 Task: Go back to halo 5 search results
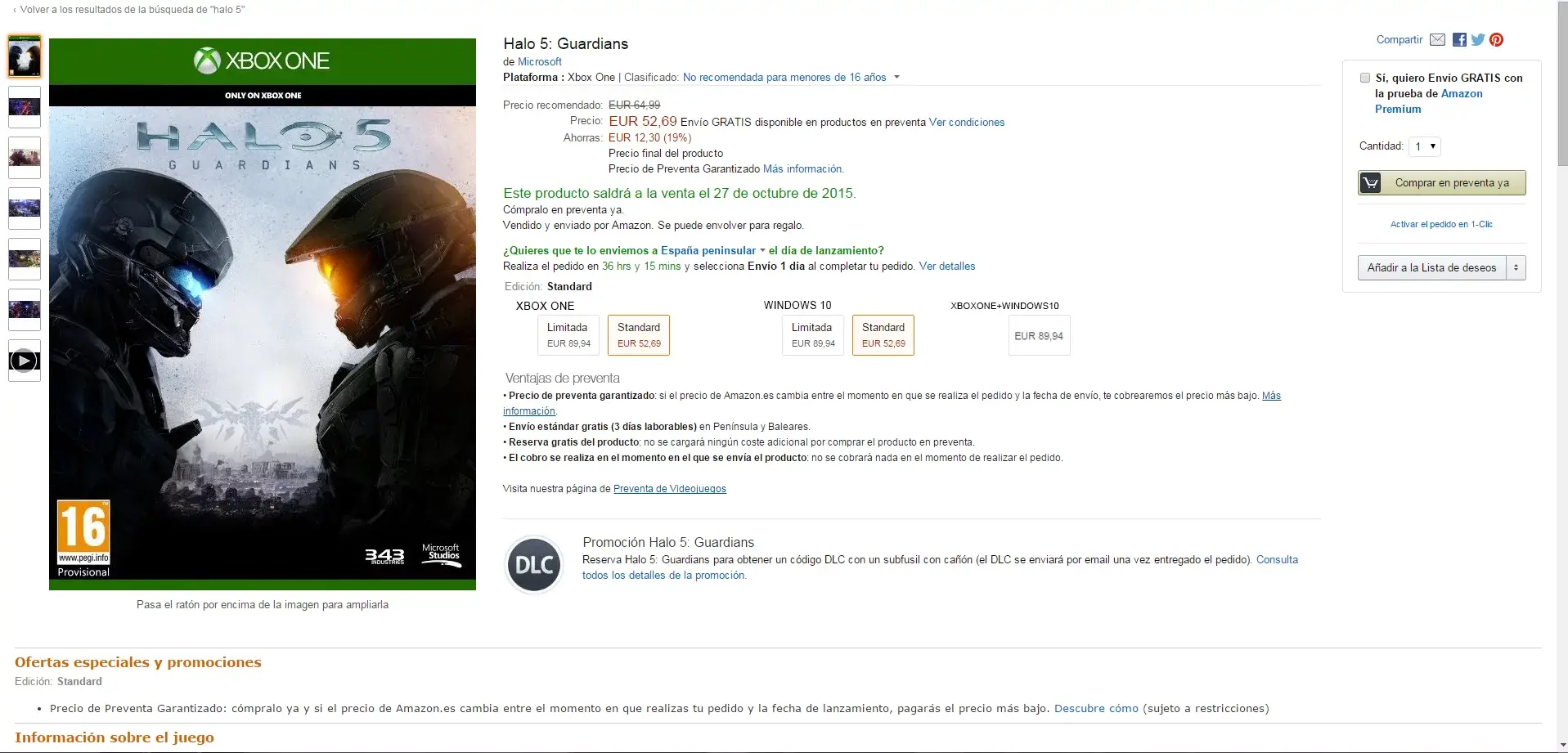[129, 10]
